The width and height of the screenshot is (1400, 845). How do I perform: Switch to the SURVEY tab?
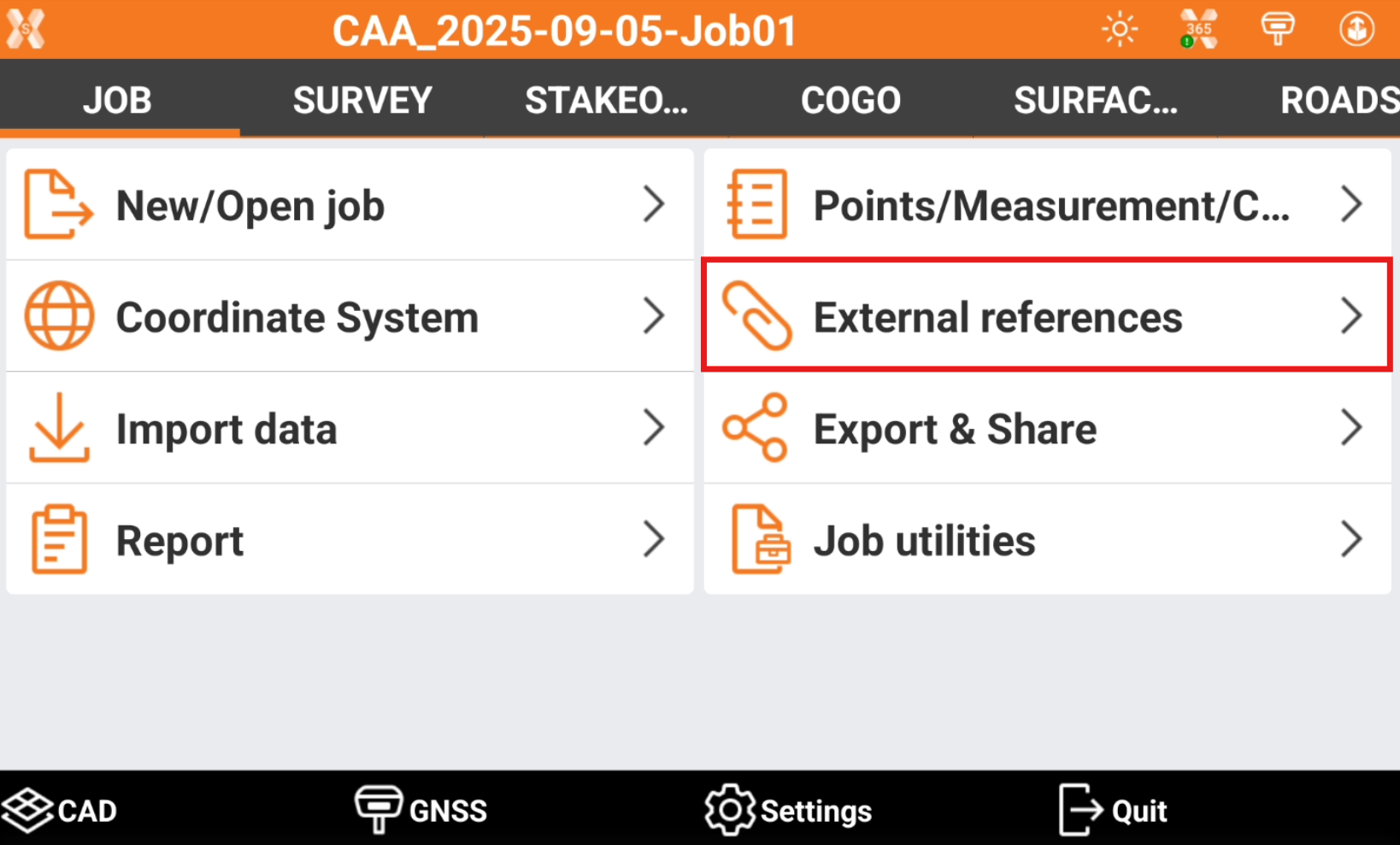pos(362,101)
